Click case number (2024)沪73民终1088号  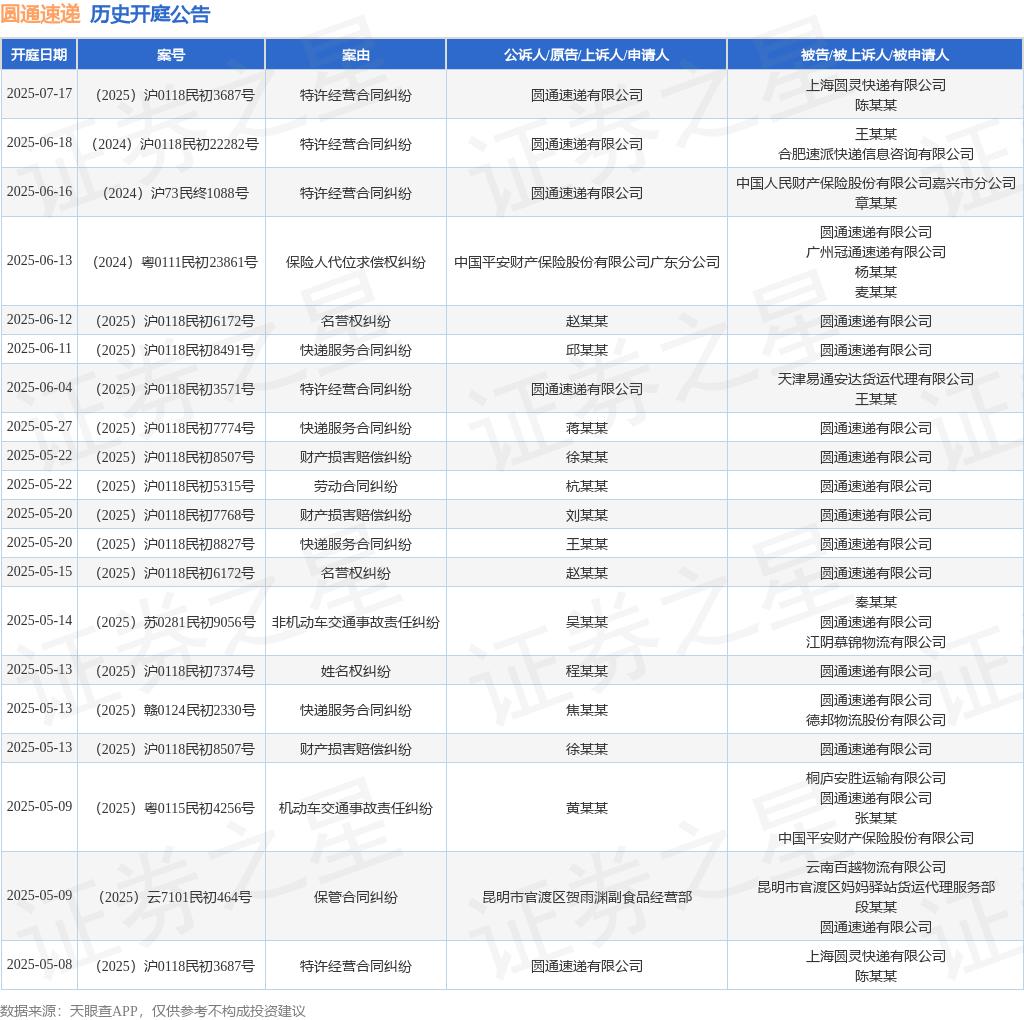pos(175,193)
